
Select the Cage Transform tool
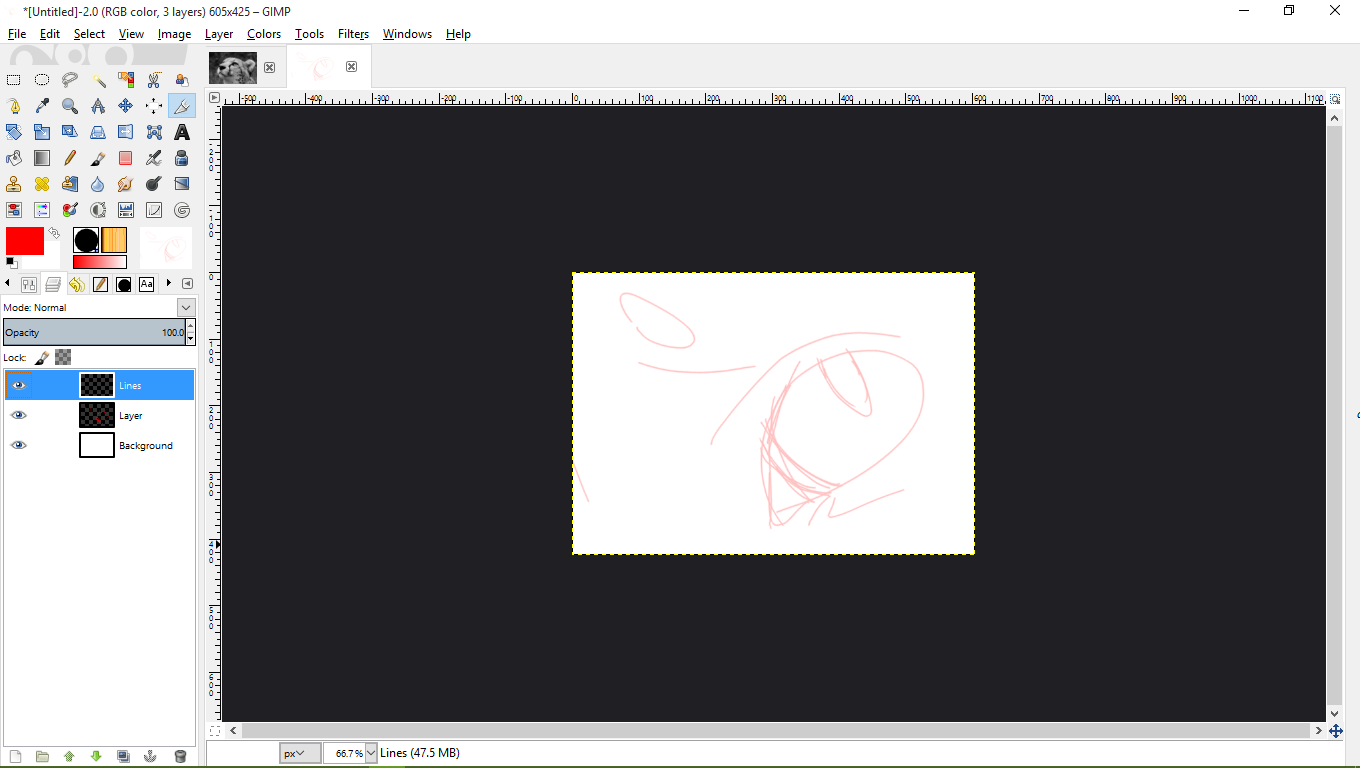[x=154, y=131]
